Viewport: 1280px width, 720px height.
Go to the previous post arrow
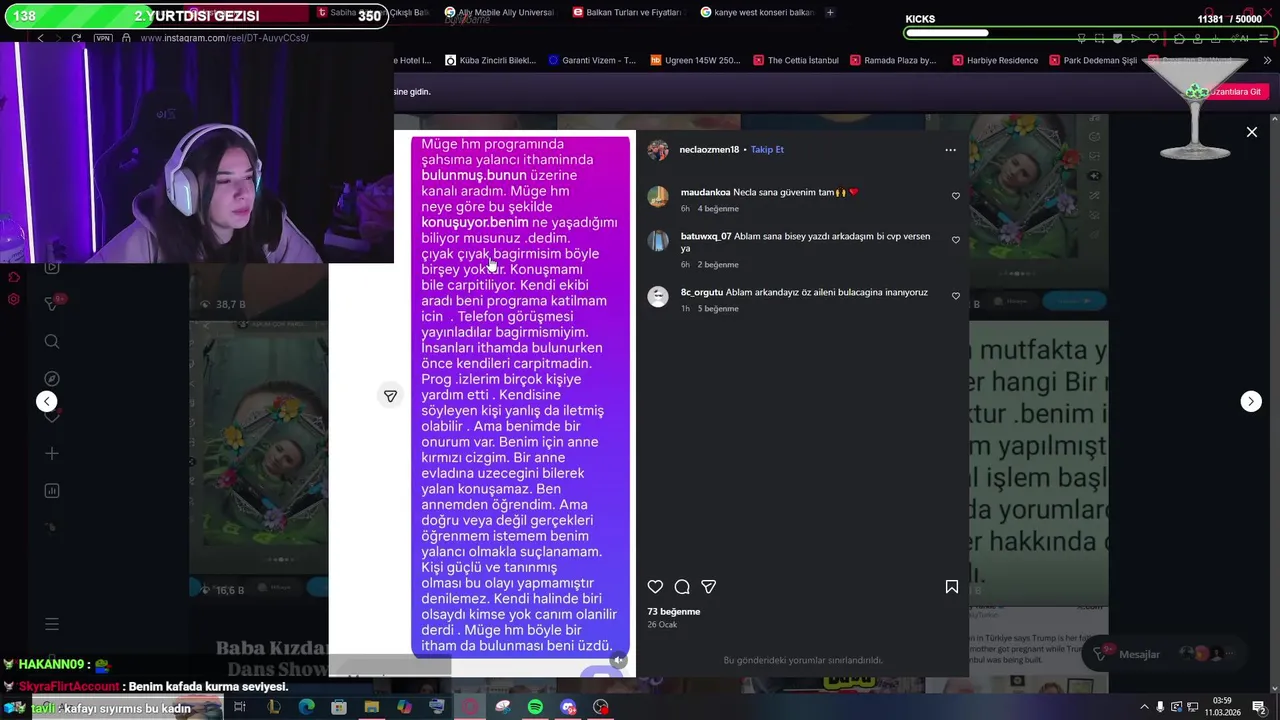tap(47, 401)
